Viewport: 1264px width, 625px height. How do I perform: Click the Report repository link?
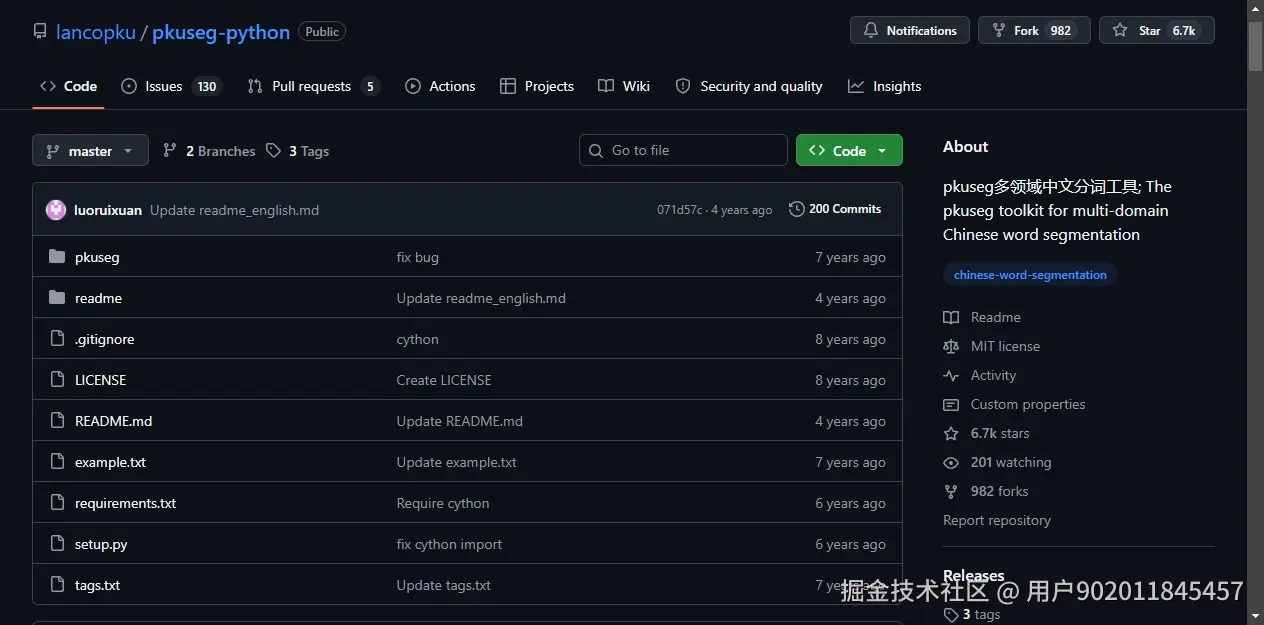(997, 520)
